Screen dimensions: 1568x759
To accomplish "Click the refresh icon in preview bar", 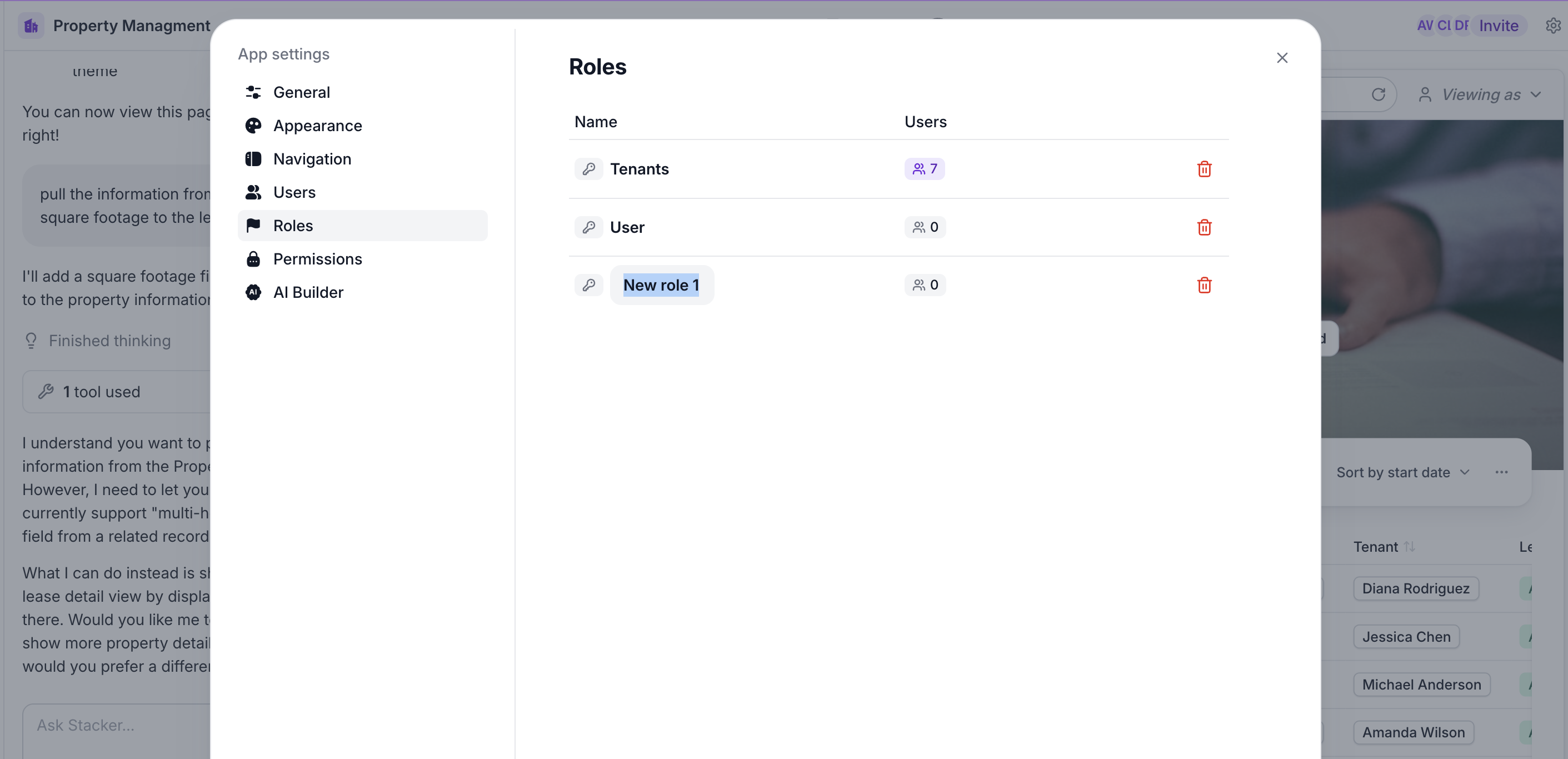I will tap(1378, 94).
